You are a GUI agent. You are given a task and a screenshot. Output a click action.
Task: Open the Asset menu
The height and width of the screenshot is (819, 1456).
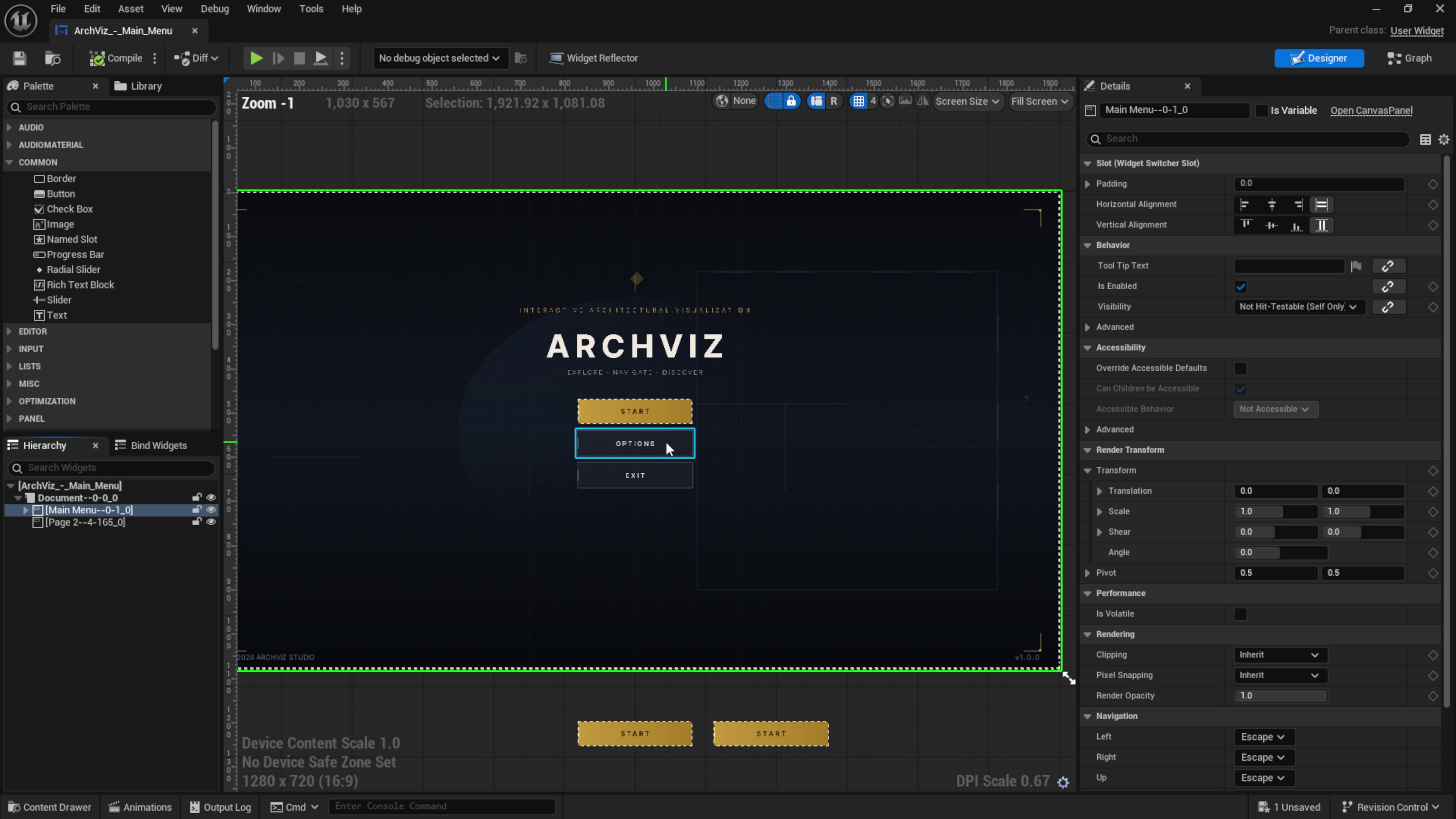(130, 9)
